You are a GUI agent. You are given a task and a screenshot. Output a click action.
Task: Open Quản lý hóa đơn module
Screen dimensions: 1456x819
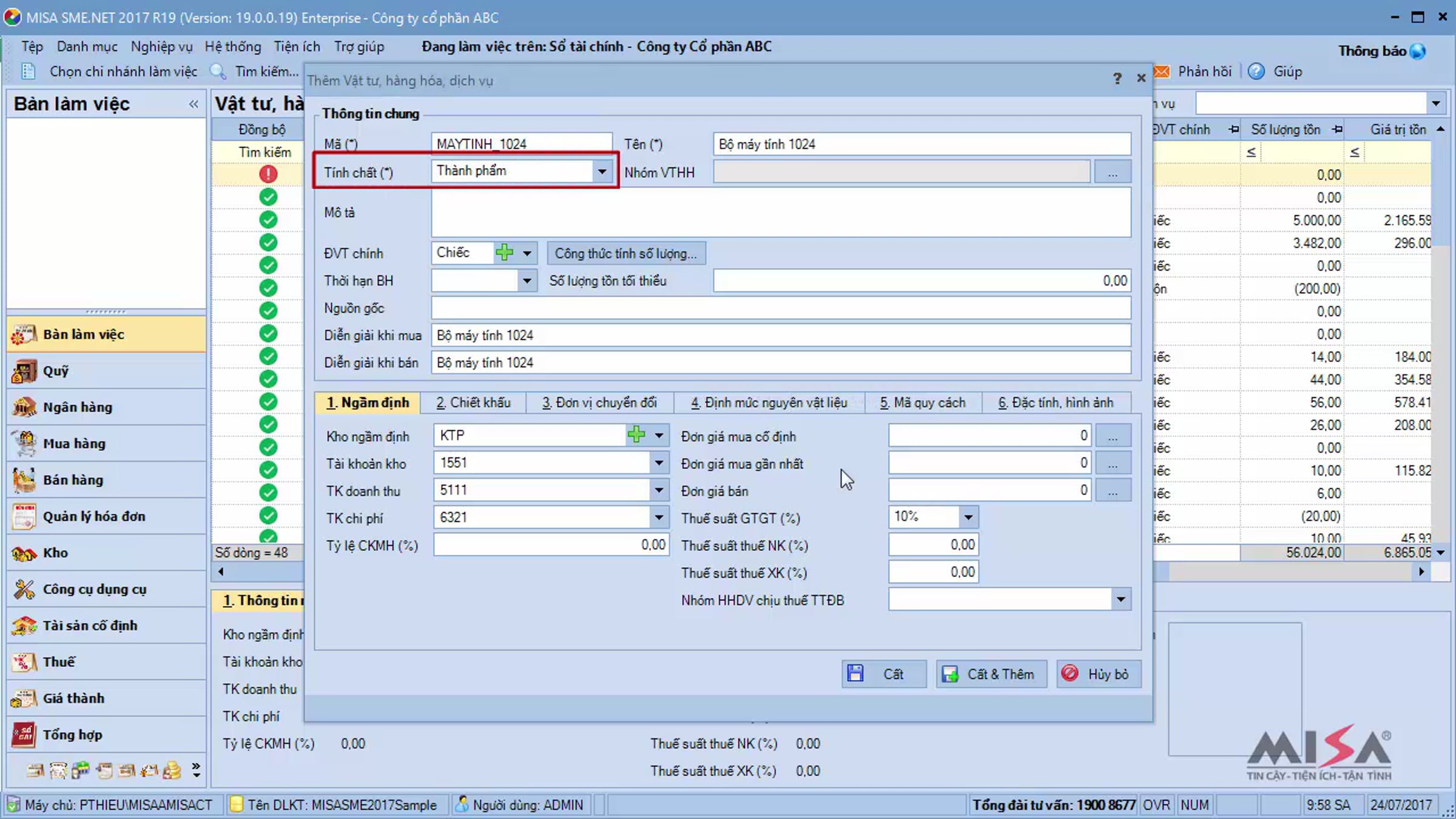coord(106,516)
